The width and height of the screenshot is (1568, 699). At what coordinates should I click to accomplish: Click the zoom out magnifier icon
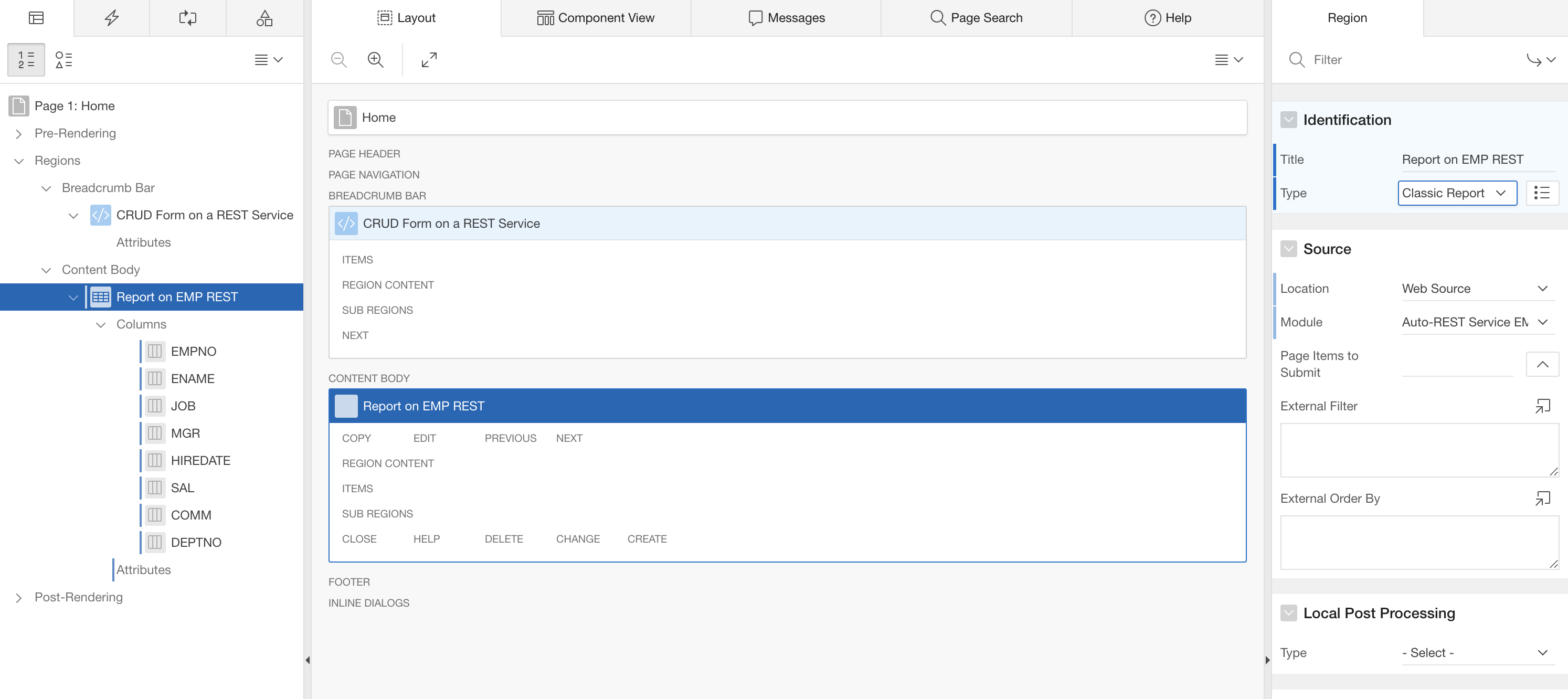point(338,60)
